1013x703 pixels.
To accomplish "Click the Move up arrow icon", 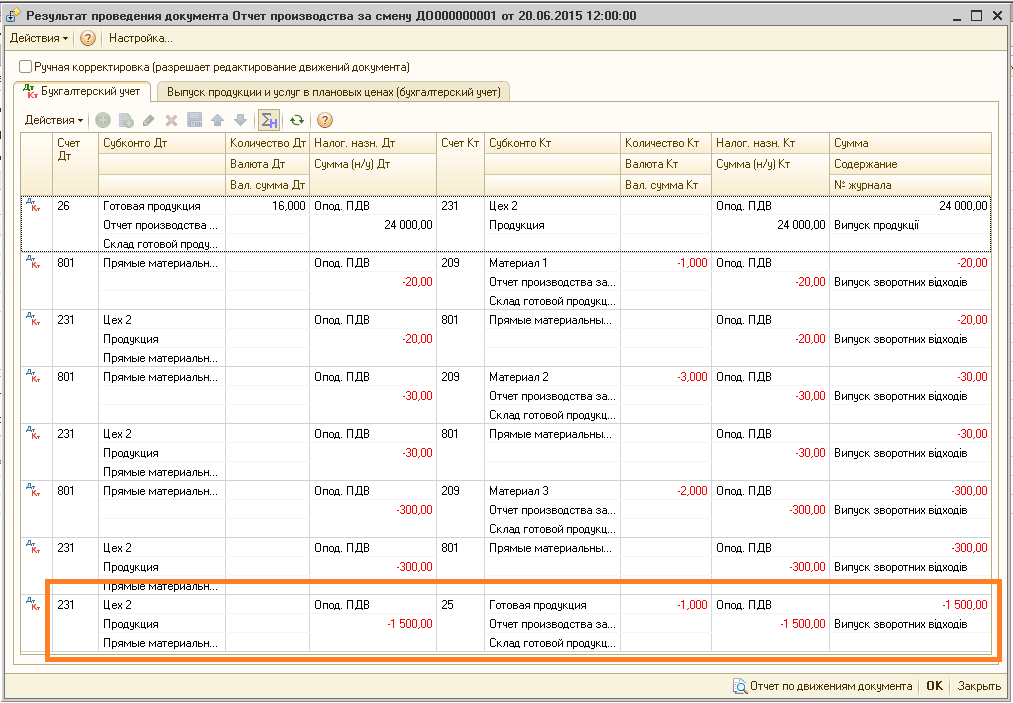I will coord(217,120).
